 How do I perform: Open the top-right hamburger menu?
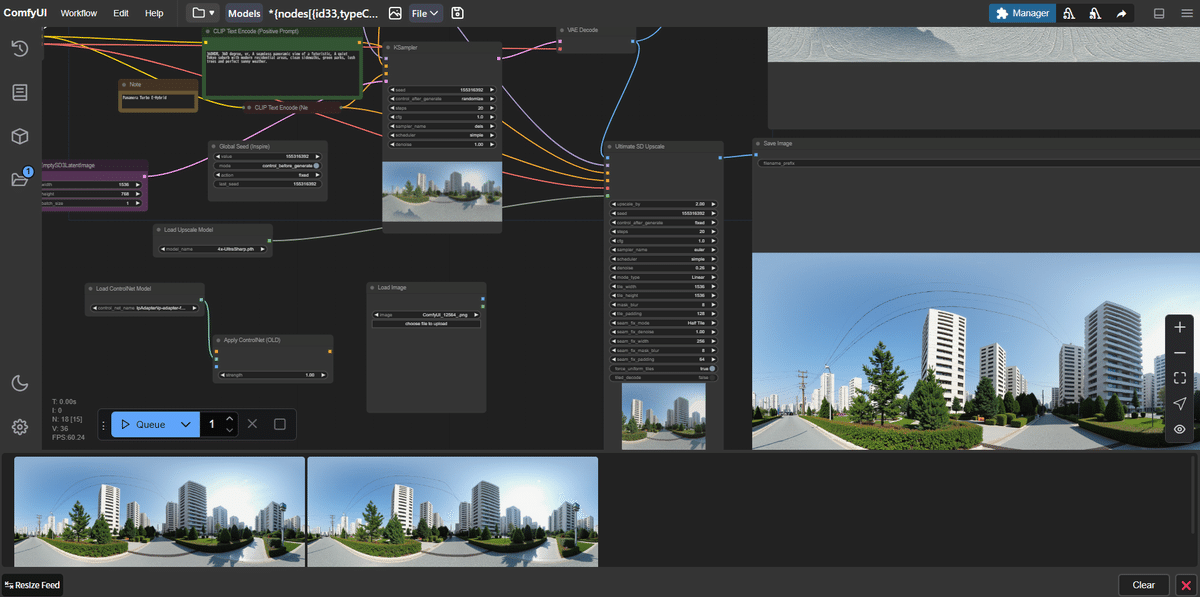pos(1186,13)
